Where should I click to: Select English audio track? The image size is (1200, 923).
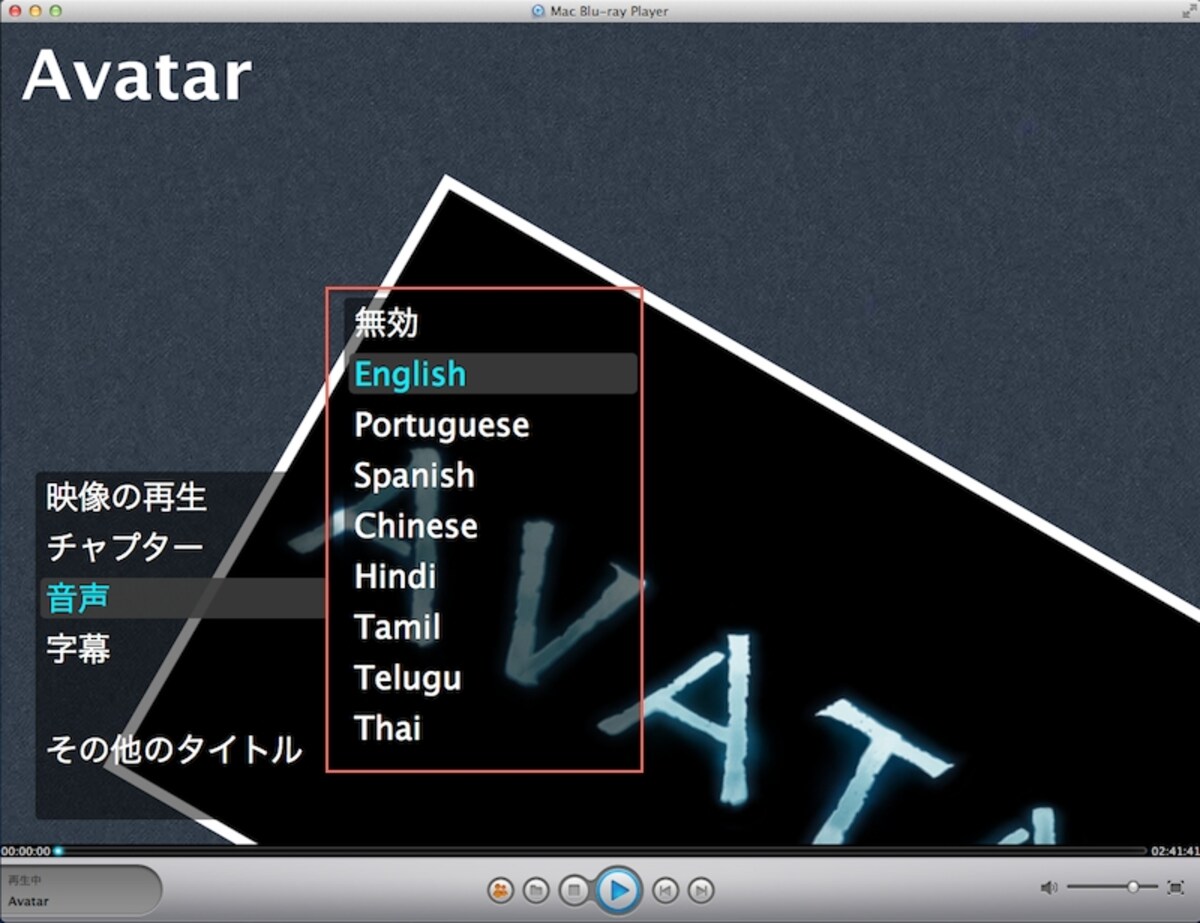click(x=492, y=373)
